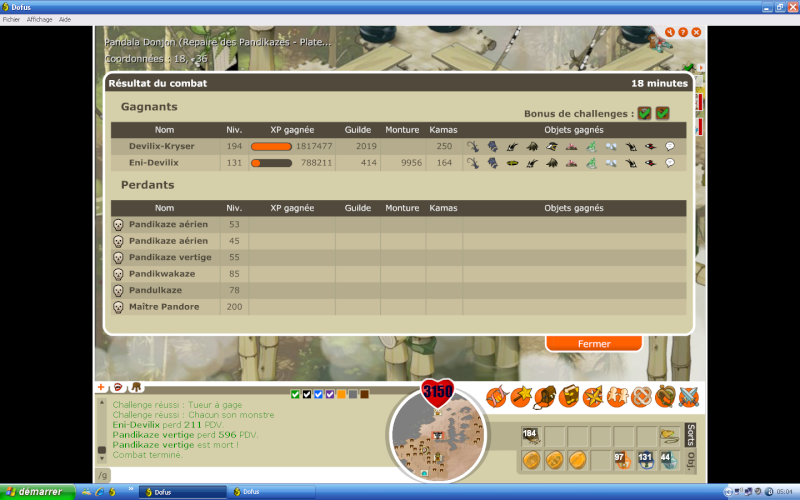Click the green crystal item in Devilix-Kryser row
Image resolution: width=800 pixels, height=500 pixels.
coord(591,146)
